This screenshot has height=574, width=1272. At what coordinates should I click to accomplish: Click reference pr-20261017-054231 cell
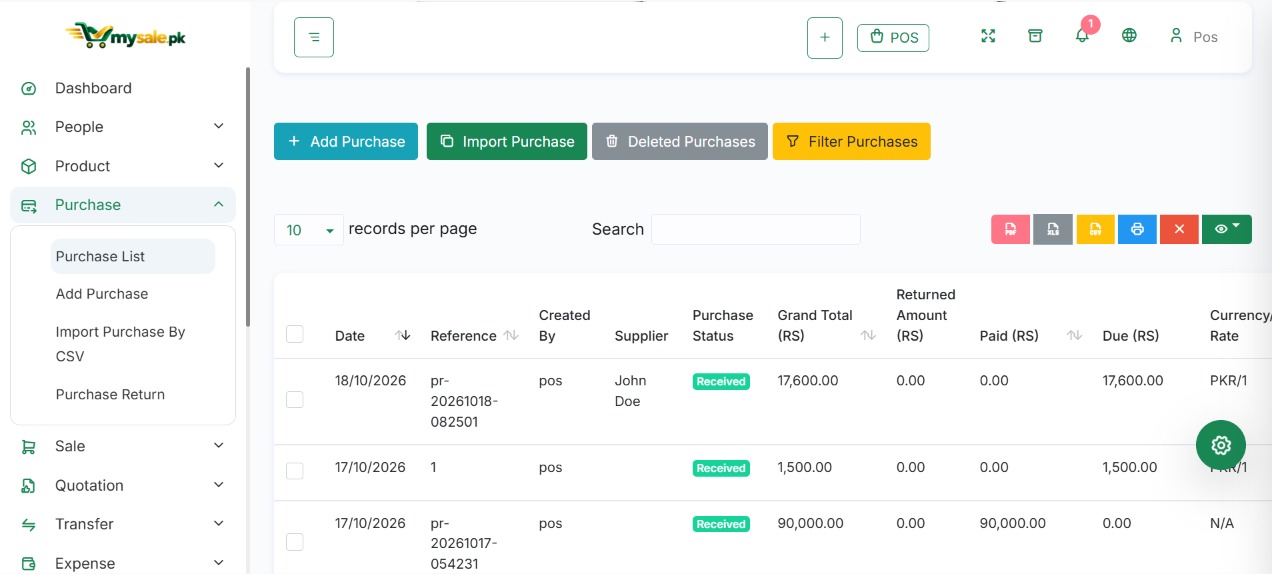[464, 544]
